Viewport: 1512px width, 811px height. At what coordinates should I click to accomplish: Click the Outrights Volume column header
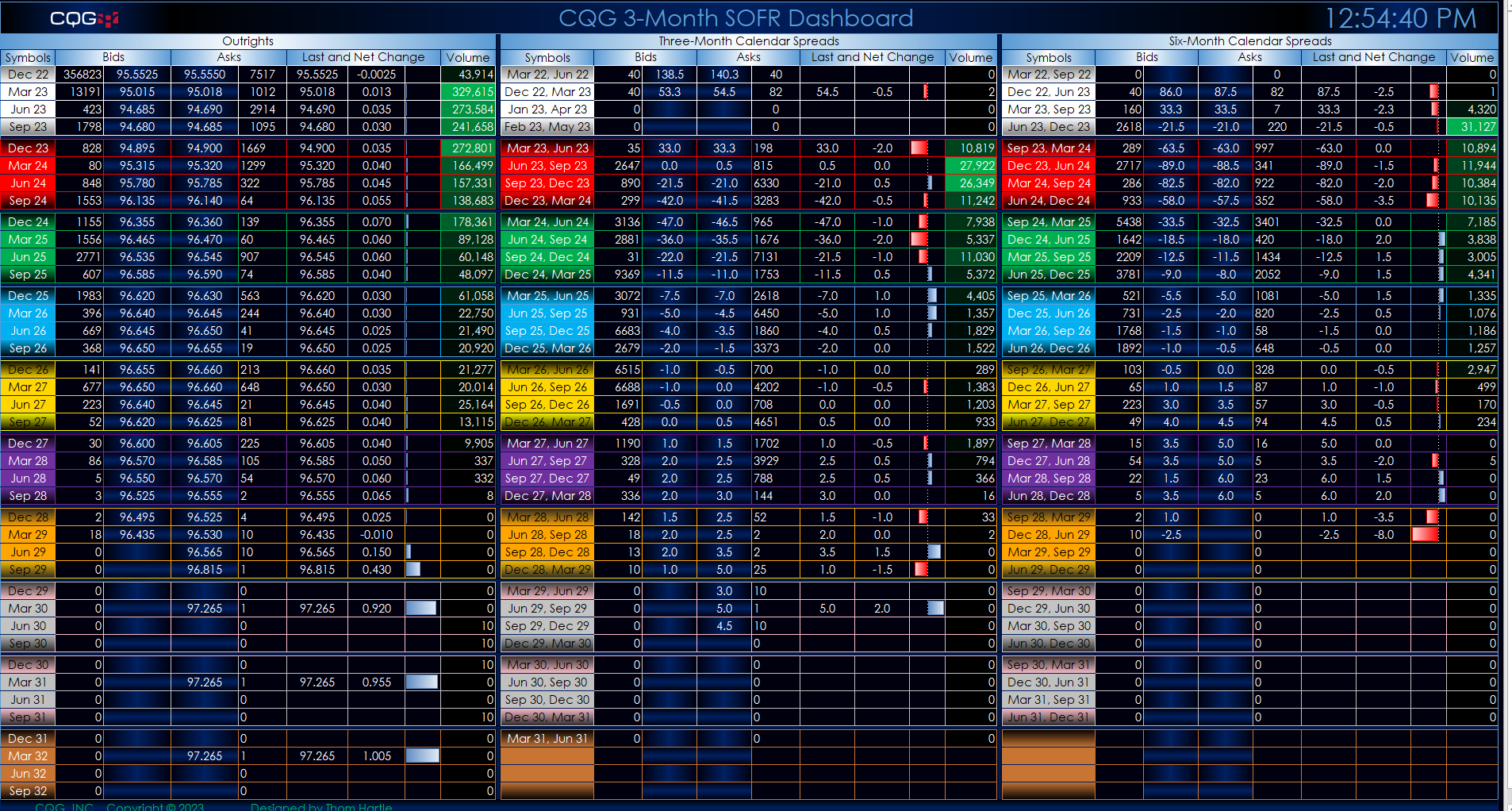pyautogui.click(x=468, y=57)
